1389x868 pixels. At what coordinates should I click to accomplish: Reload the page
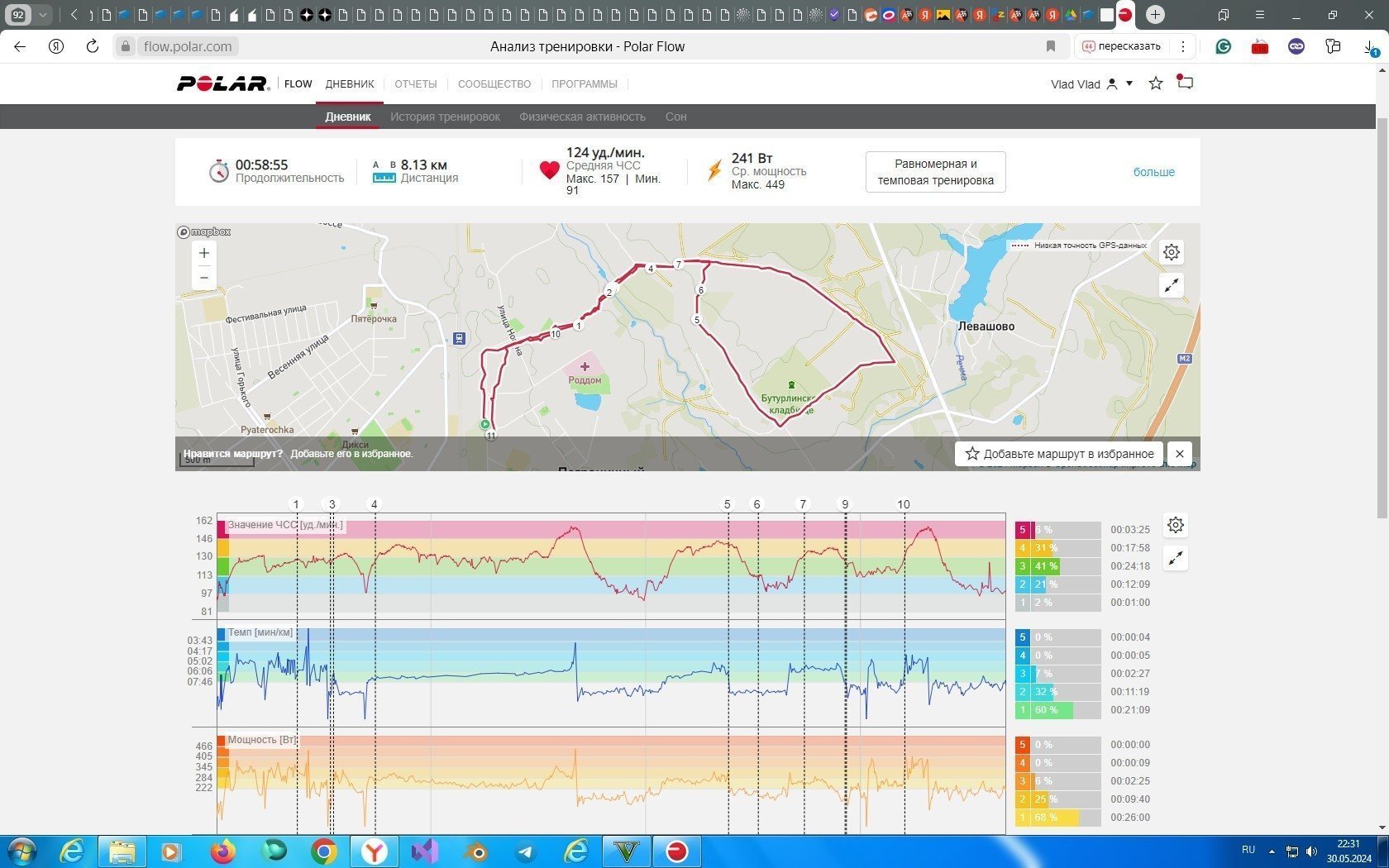pyautogui.click(x=93, y=46)
